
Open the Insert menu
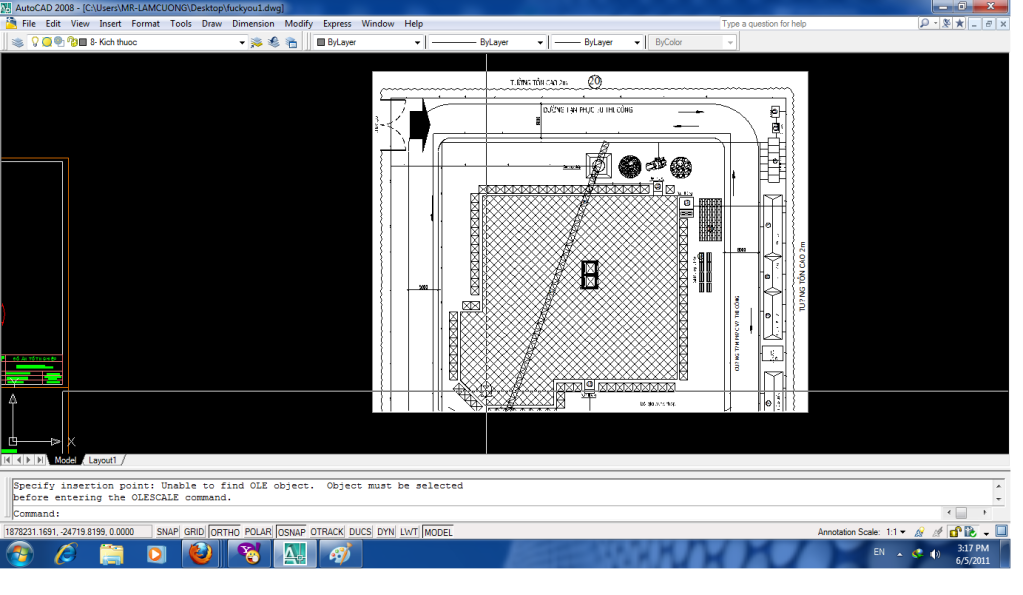[x=110, y=23]
